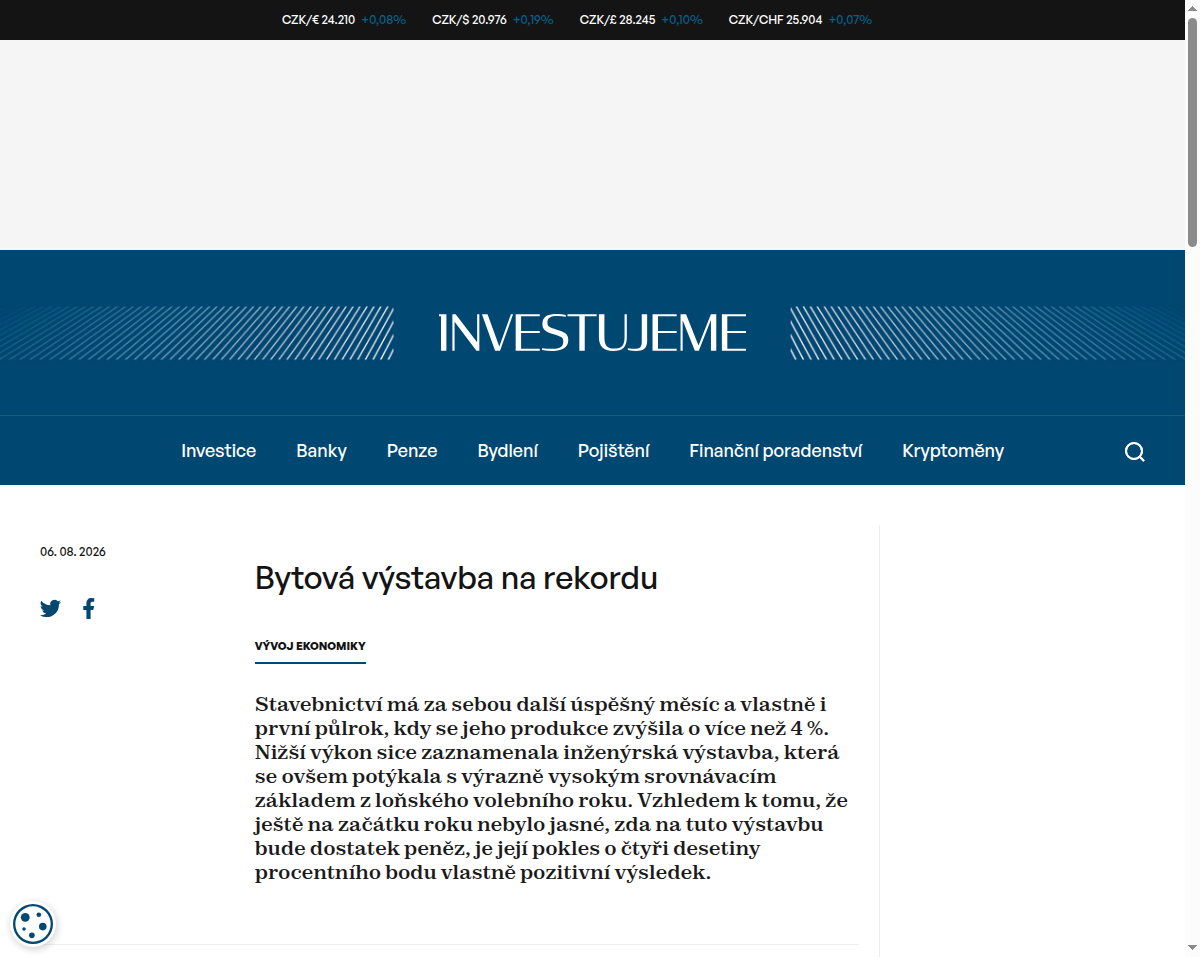
Task: Click the +0,10% change next to CZK/£
Action: coord(682,19)
